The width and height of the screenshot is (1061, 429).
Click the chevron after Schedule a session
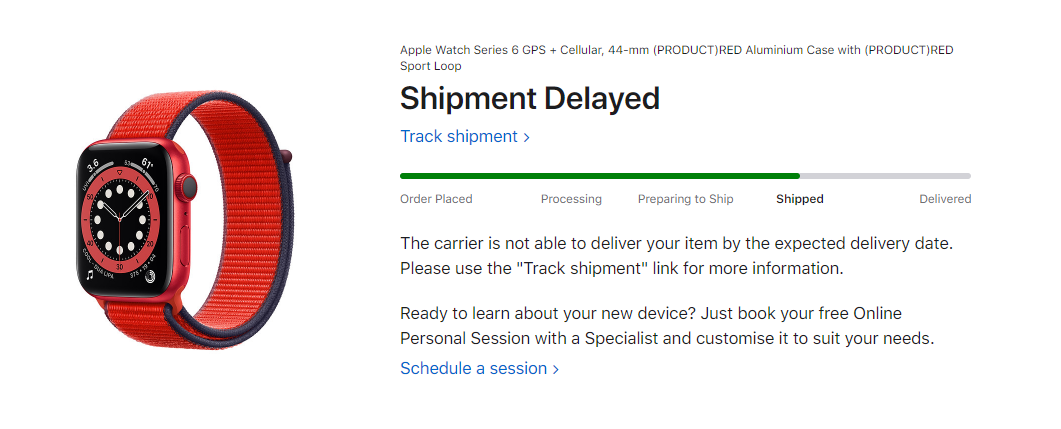point(556,369)
